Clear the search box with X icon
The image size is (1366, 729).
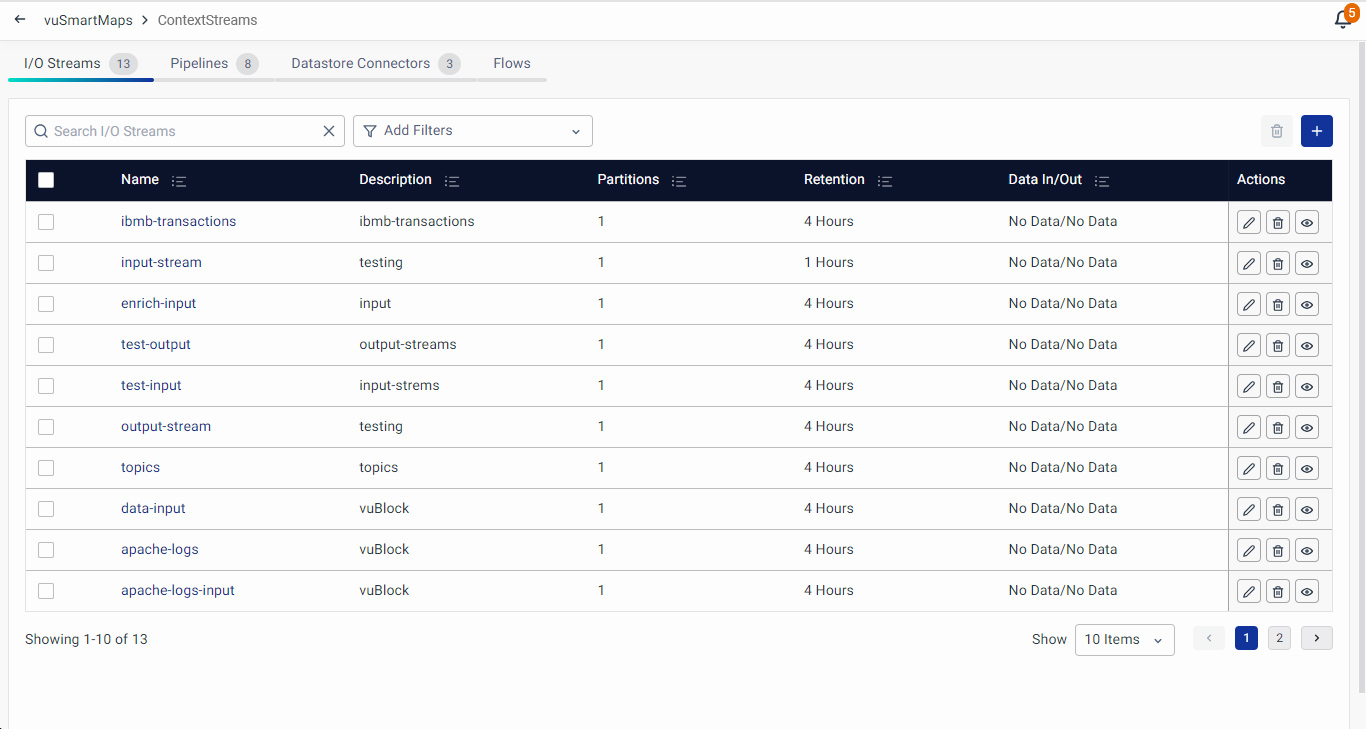pyautogui.click(x=329, y=131)
